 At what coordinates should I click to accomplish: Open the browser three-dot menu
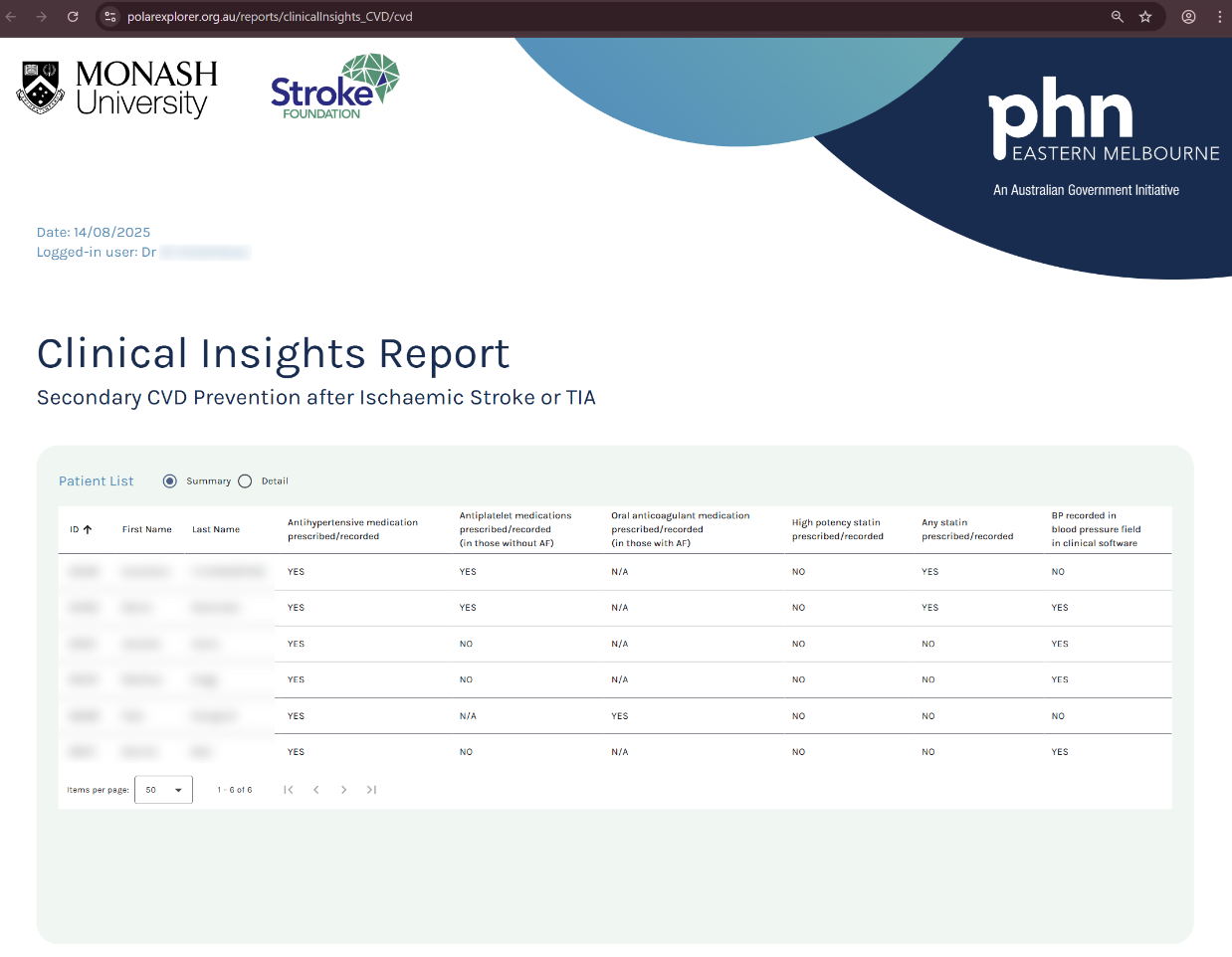(1219, 17)
